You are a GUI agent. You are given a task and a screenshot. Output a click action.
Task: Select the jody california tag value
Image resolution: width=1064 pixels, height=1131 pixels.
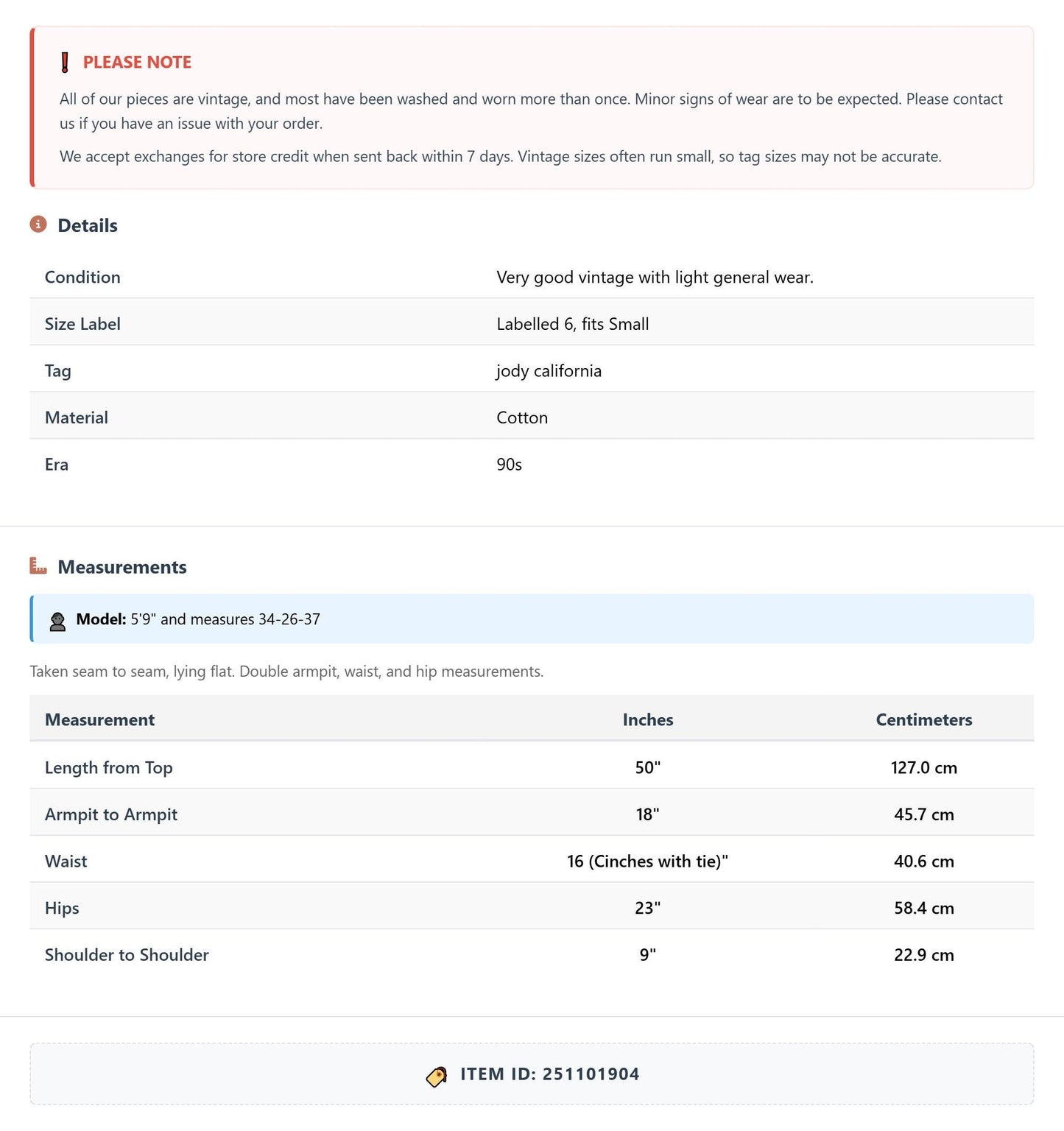(549, 370)
